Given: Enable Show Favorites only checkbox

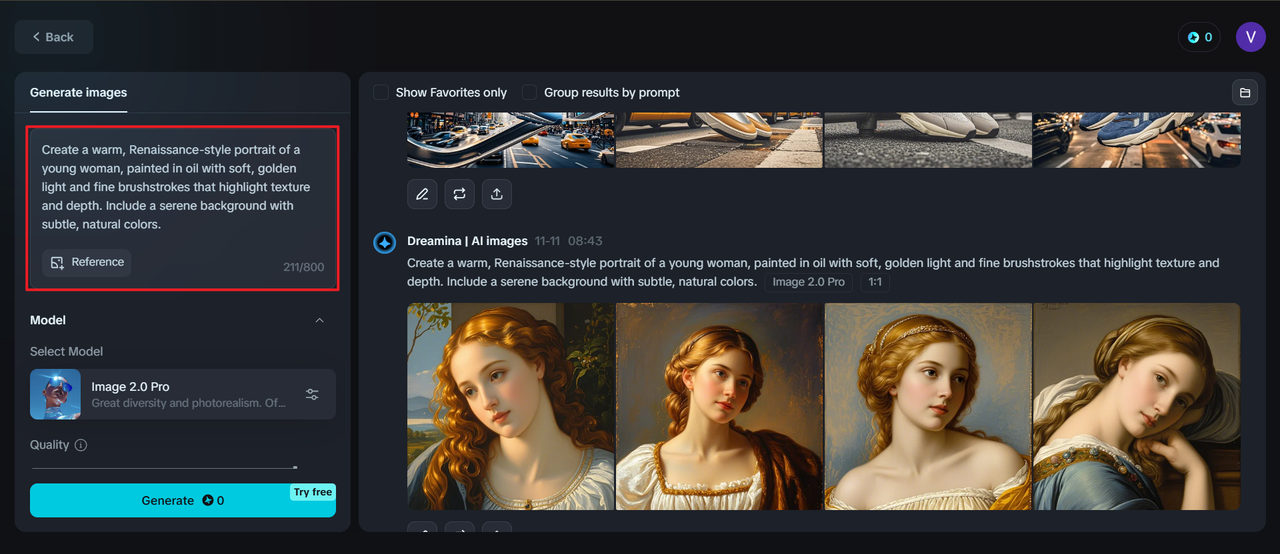Looking at the screenshot, I should point(381,92).
